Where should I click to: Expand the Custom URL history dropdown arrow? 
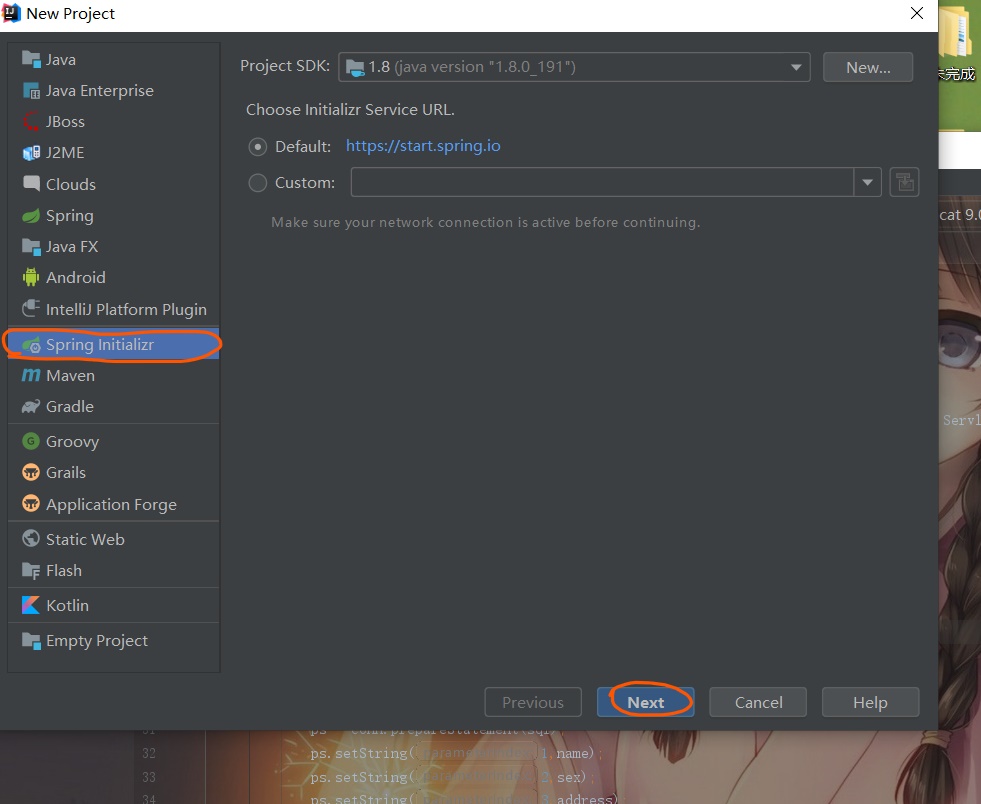point(867,182)
